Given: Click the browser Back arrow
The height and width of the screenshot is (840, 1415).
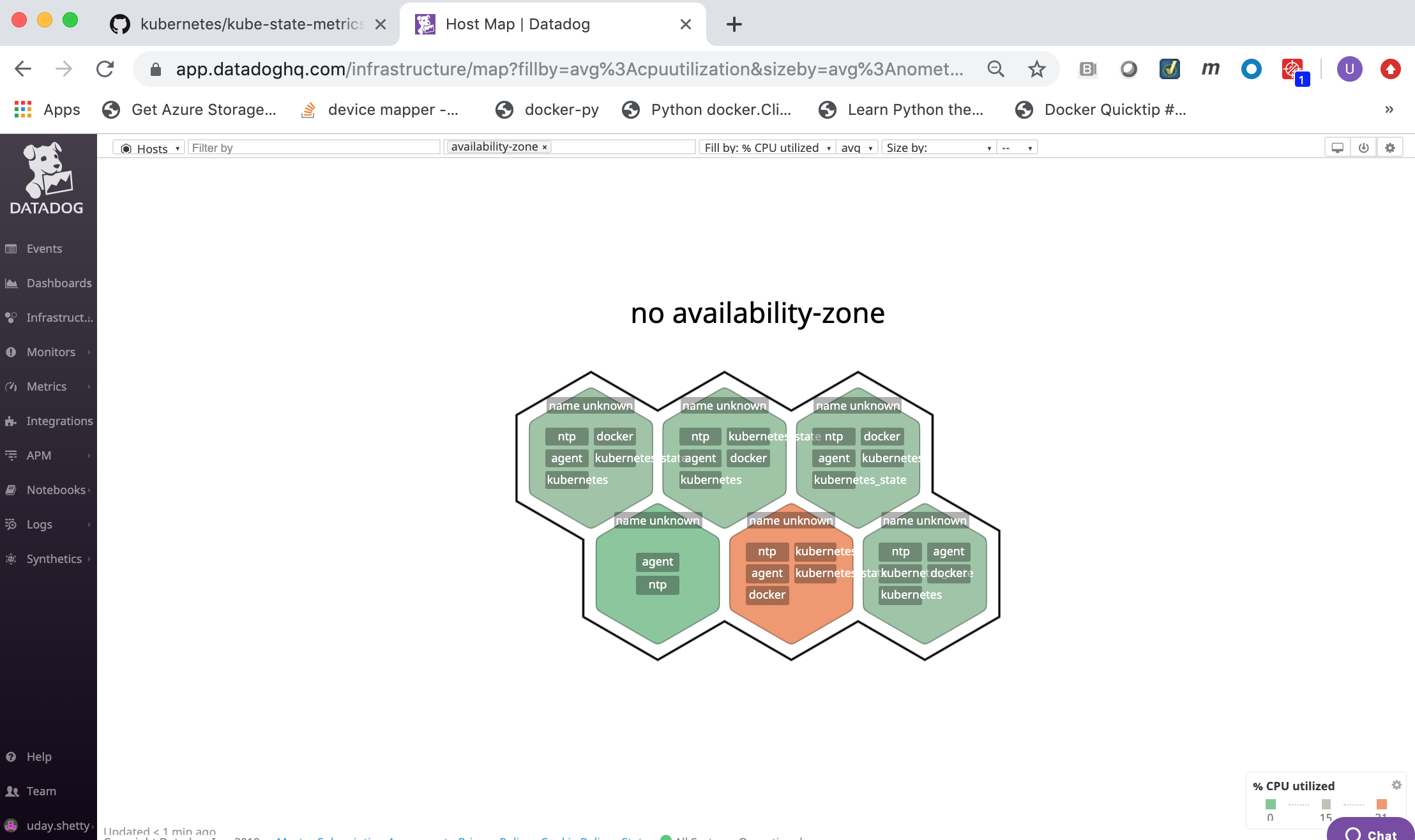Looking at the screenshot, I should point(23,69).
